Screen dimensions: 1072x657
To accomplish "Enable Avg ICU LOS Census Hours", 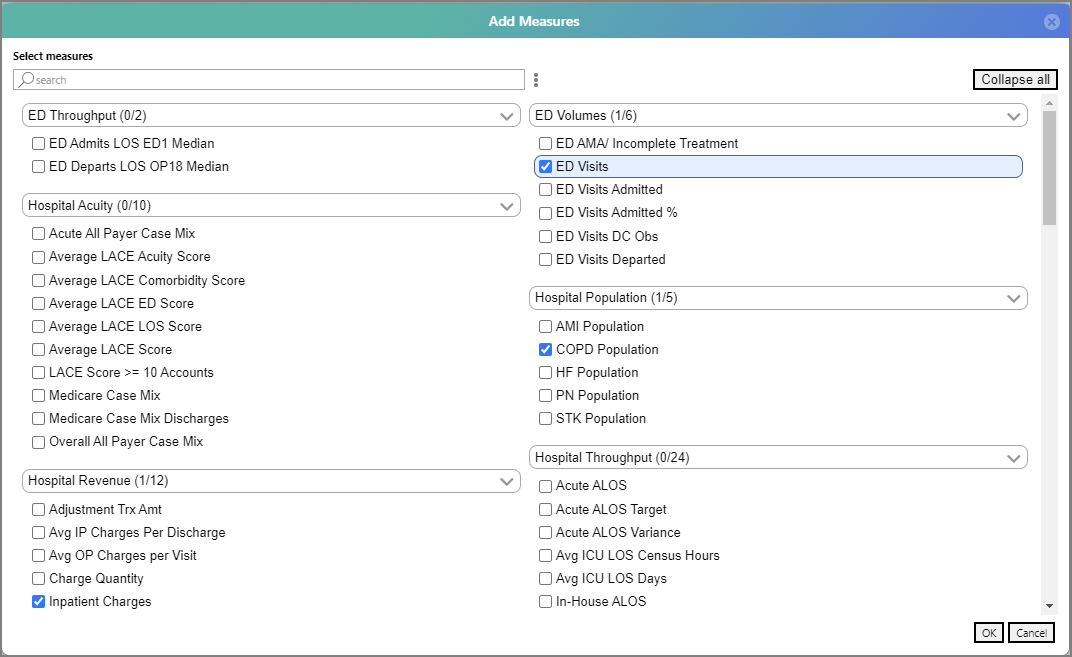I will click(546, 556).
